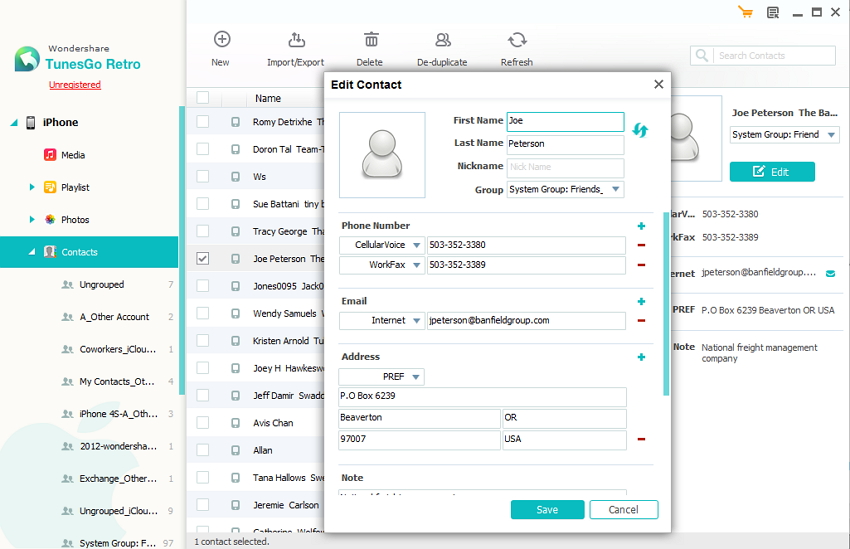The image size is (850, 549).
Task: Select the Ungrouped contacts group
Action: (101, 285)
